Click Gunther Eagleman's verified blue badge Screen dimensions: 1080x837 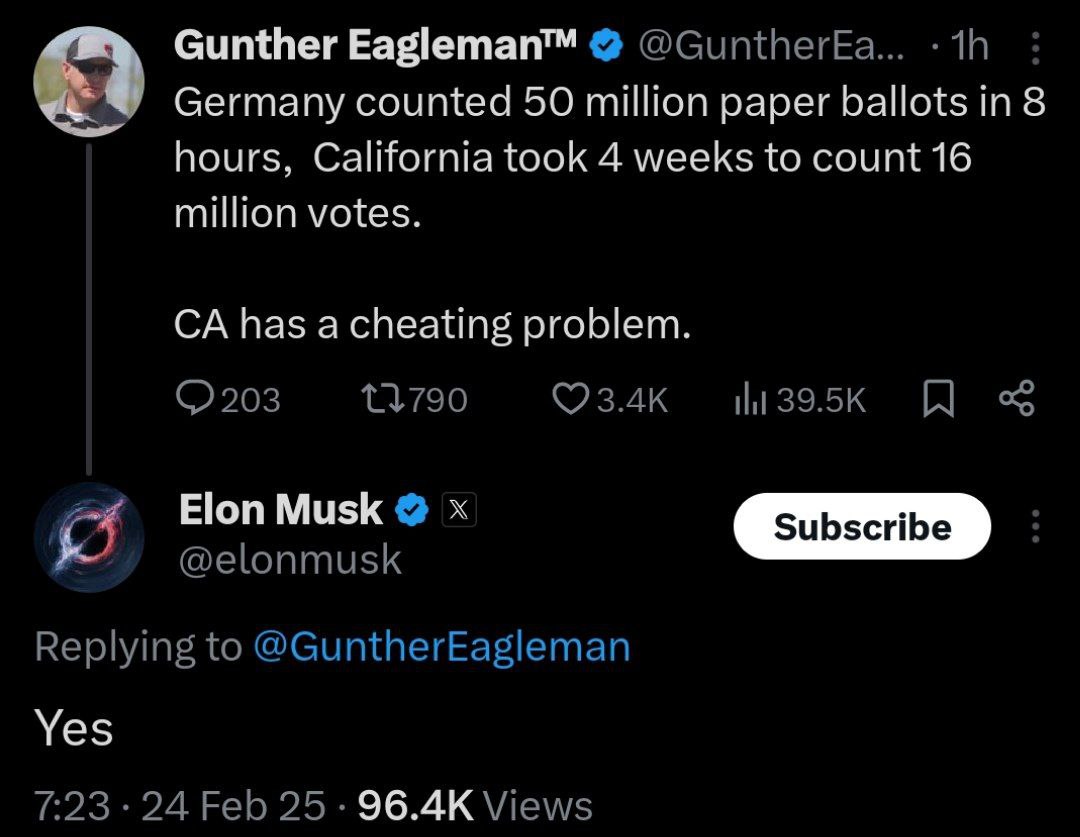coord(605,45)
